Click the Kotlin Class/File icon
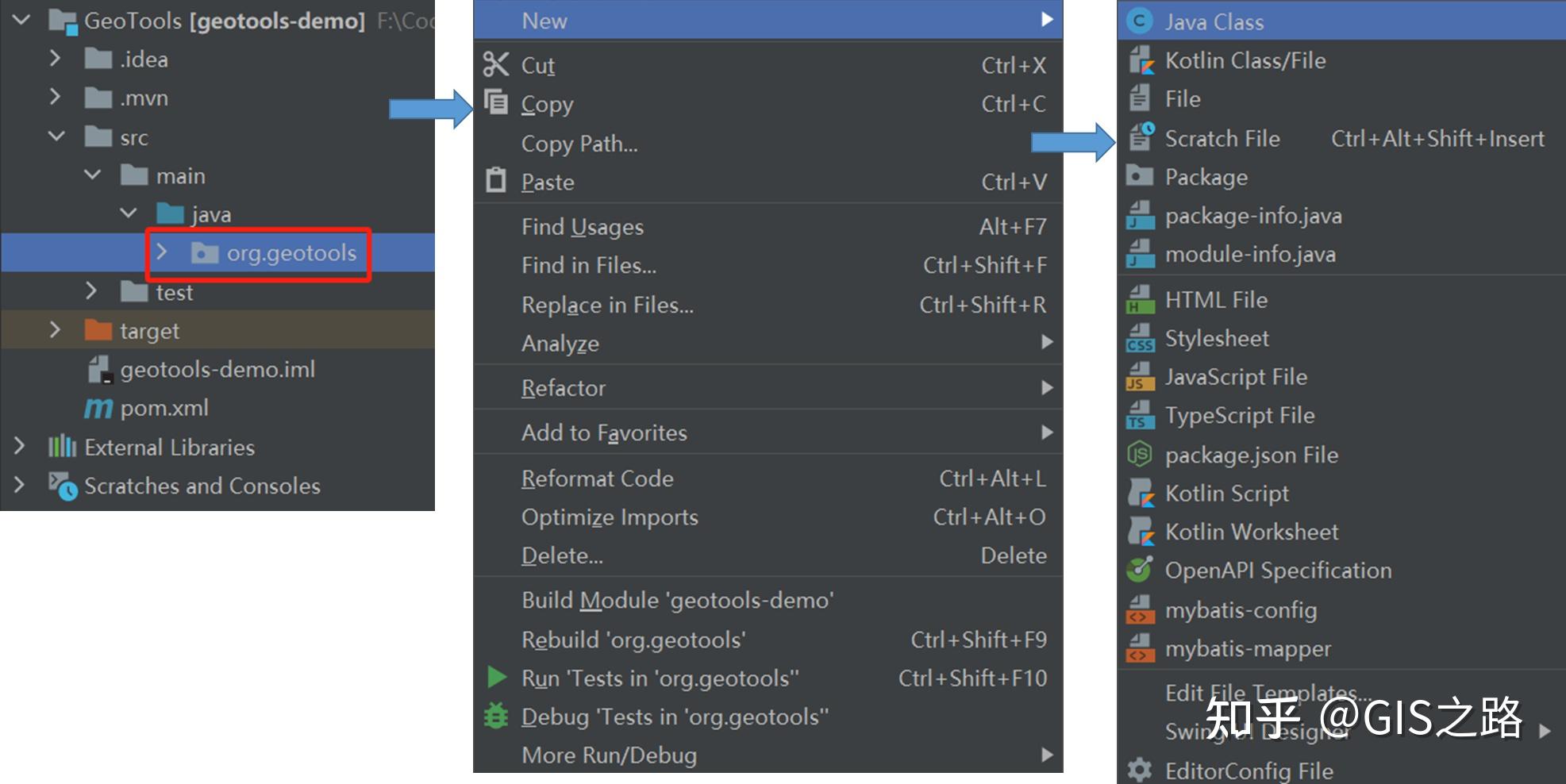 click(1141, 60)
